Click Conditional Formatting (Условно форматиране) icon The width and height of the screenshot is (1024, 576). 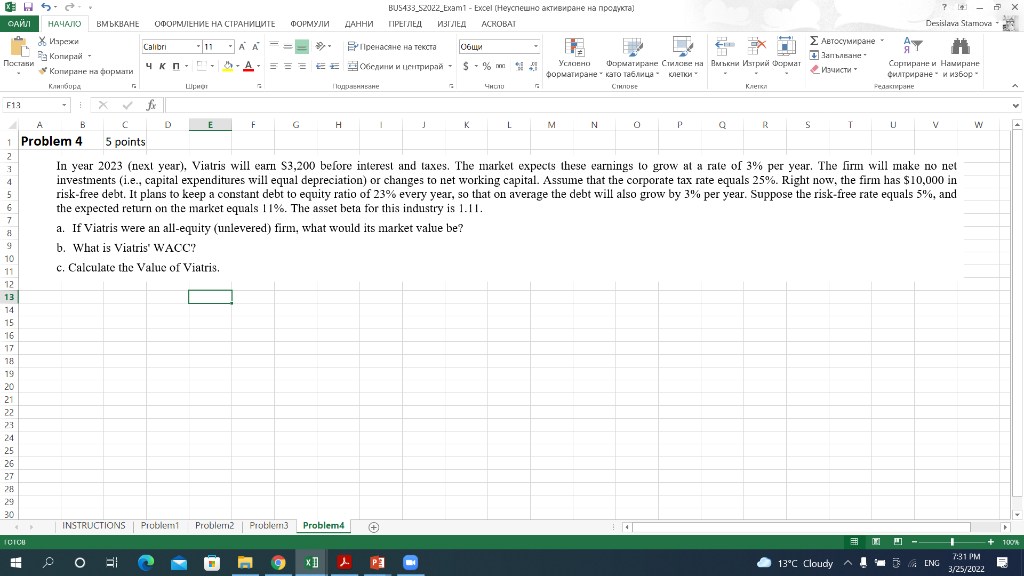574,47
